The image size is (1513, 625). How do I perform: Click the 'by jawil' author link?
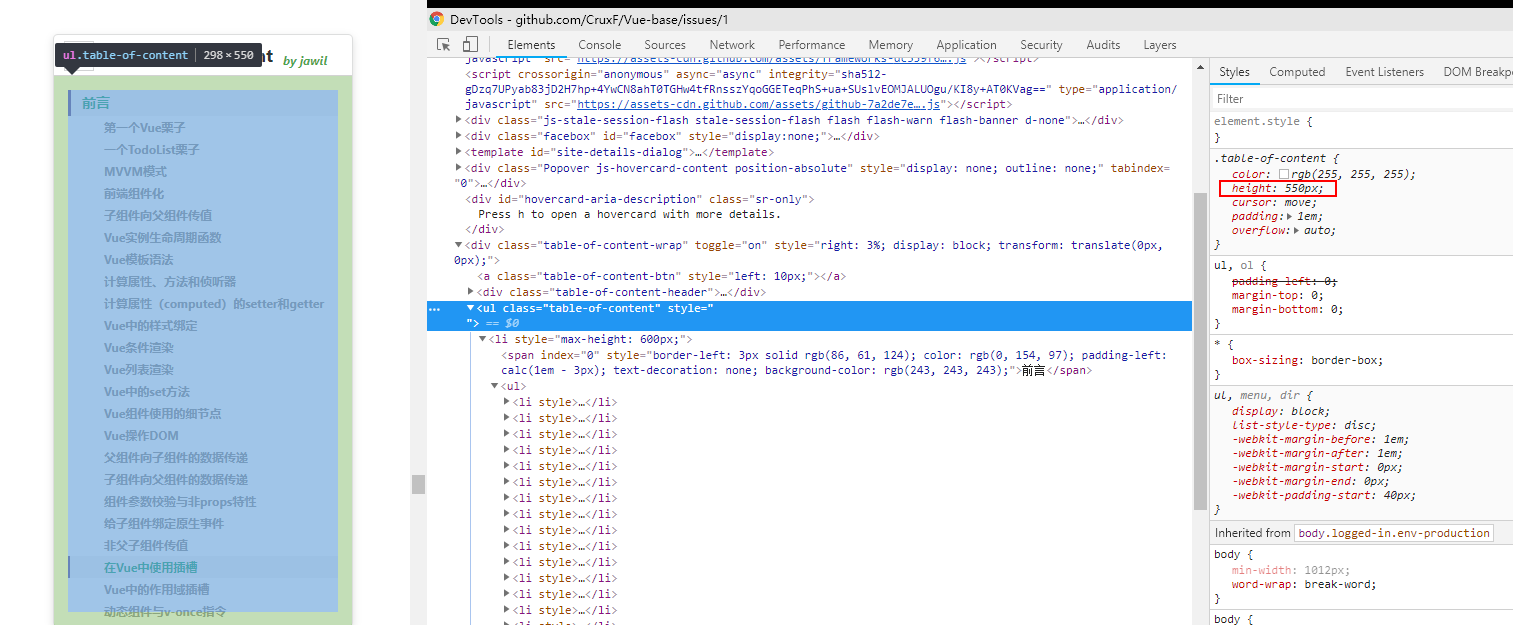[x=305, y=61]
